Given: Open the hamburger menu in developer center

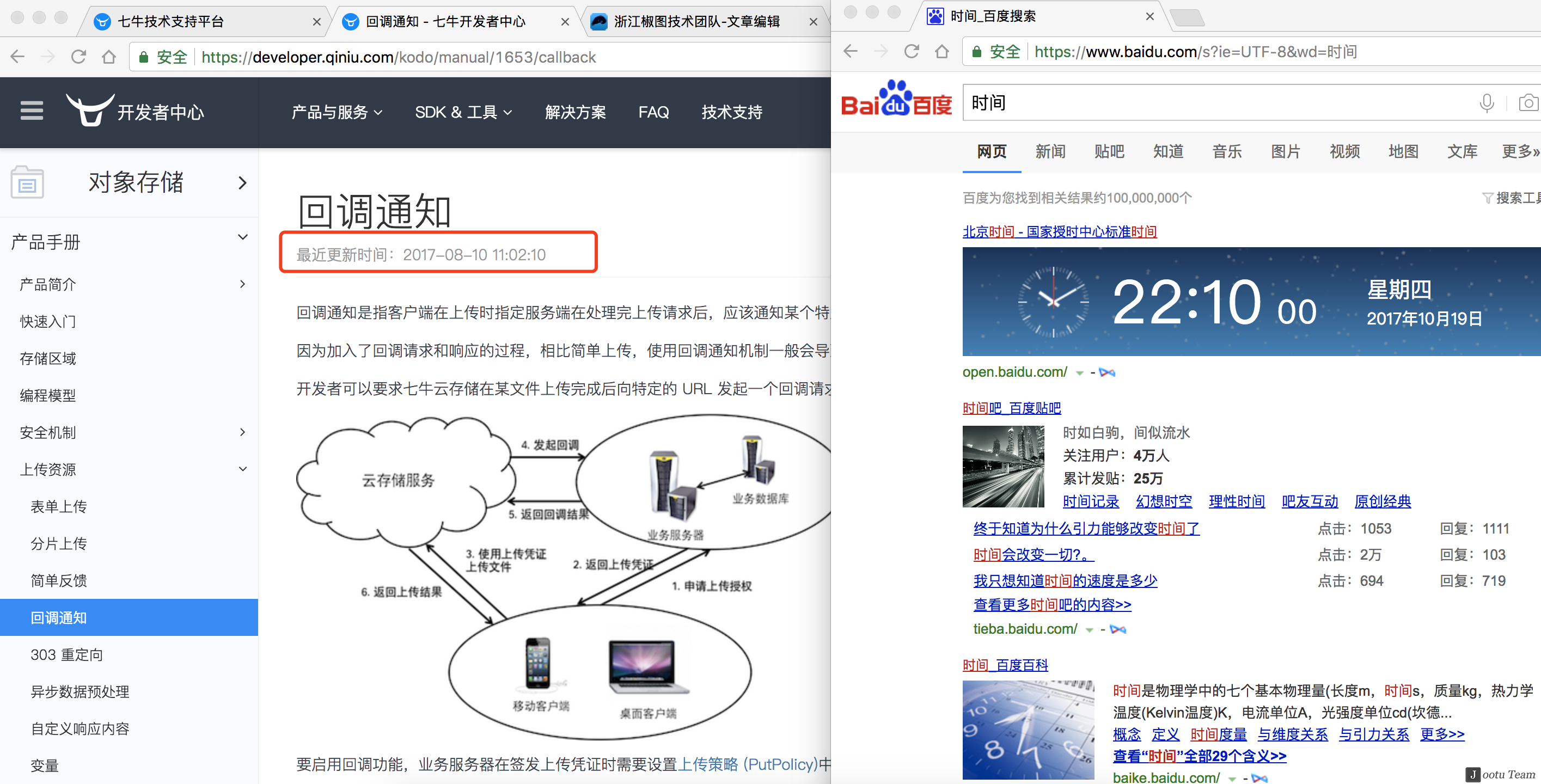Looking at the screenshot, I should click(32, 111).
